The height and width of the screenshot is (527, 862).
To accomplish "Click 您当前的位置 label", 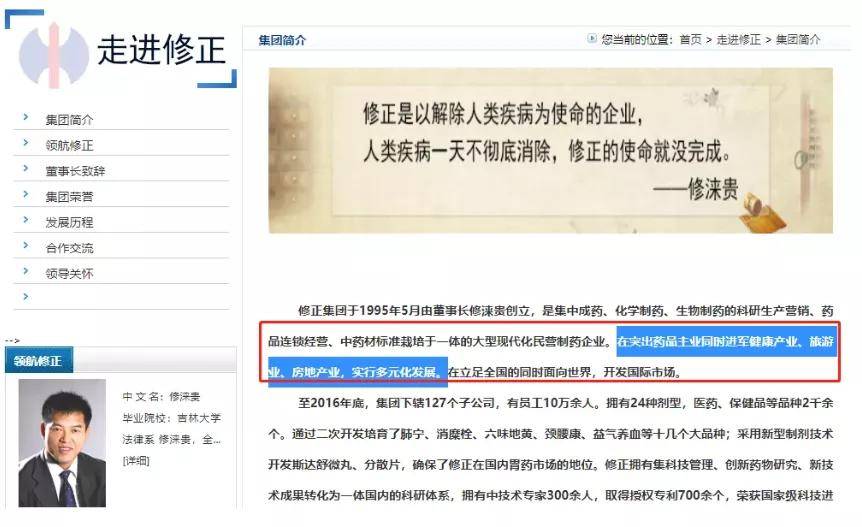I will 638,40.
